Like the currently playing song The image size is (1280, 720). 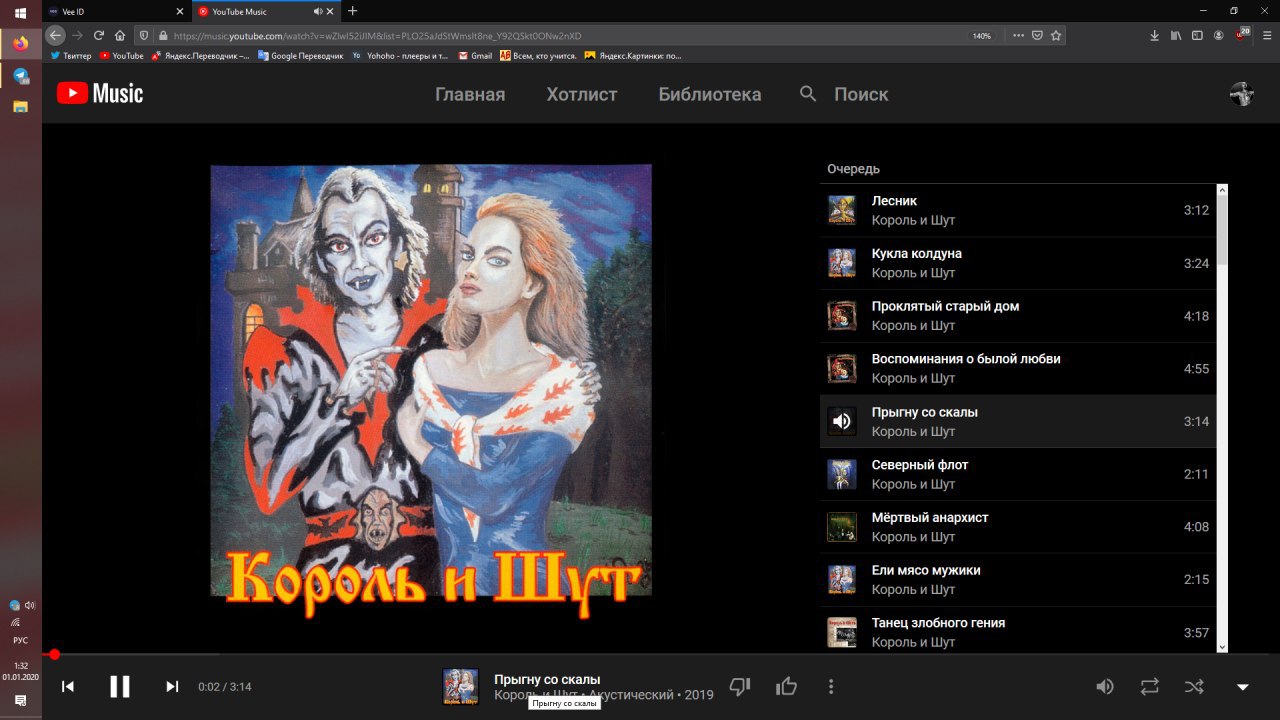786,686
